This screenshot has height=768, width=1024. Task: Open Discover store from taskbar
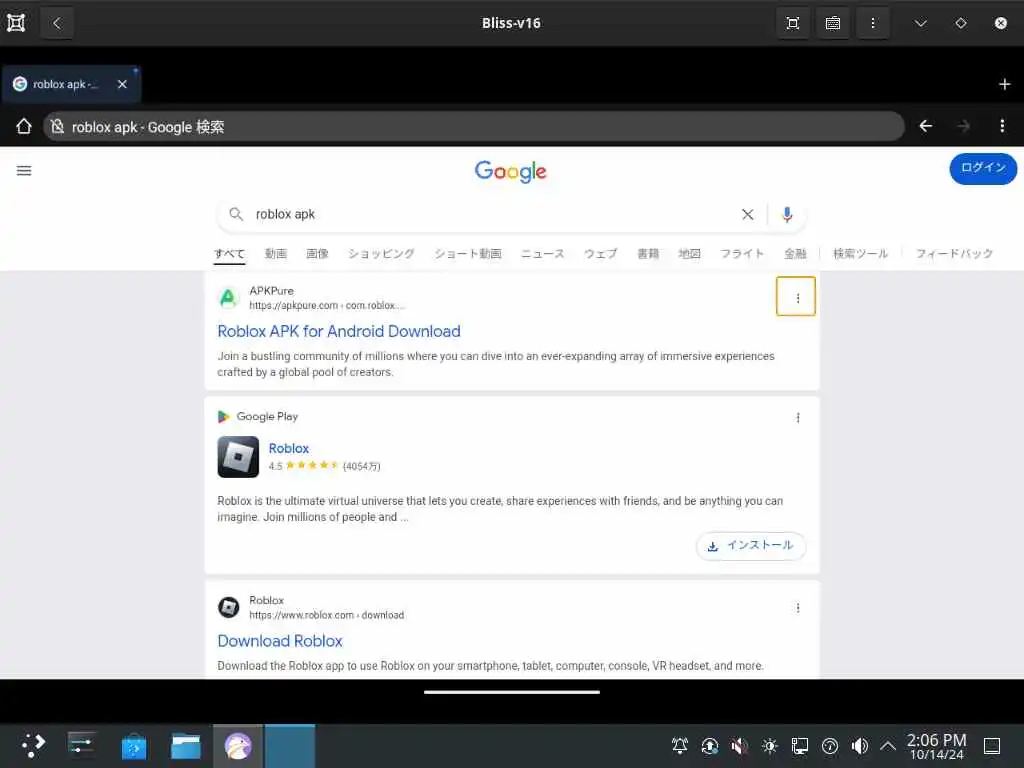click(x=133, y=746)
